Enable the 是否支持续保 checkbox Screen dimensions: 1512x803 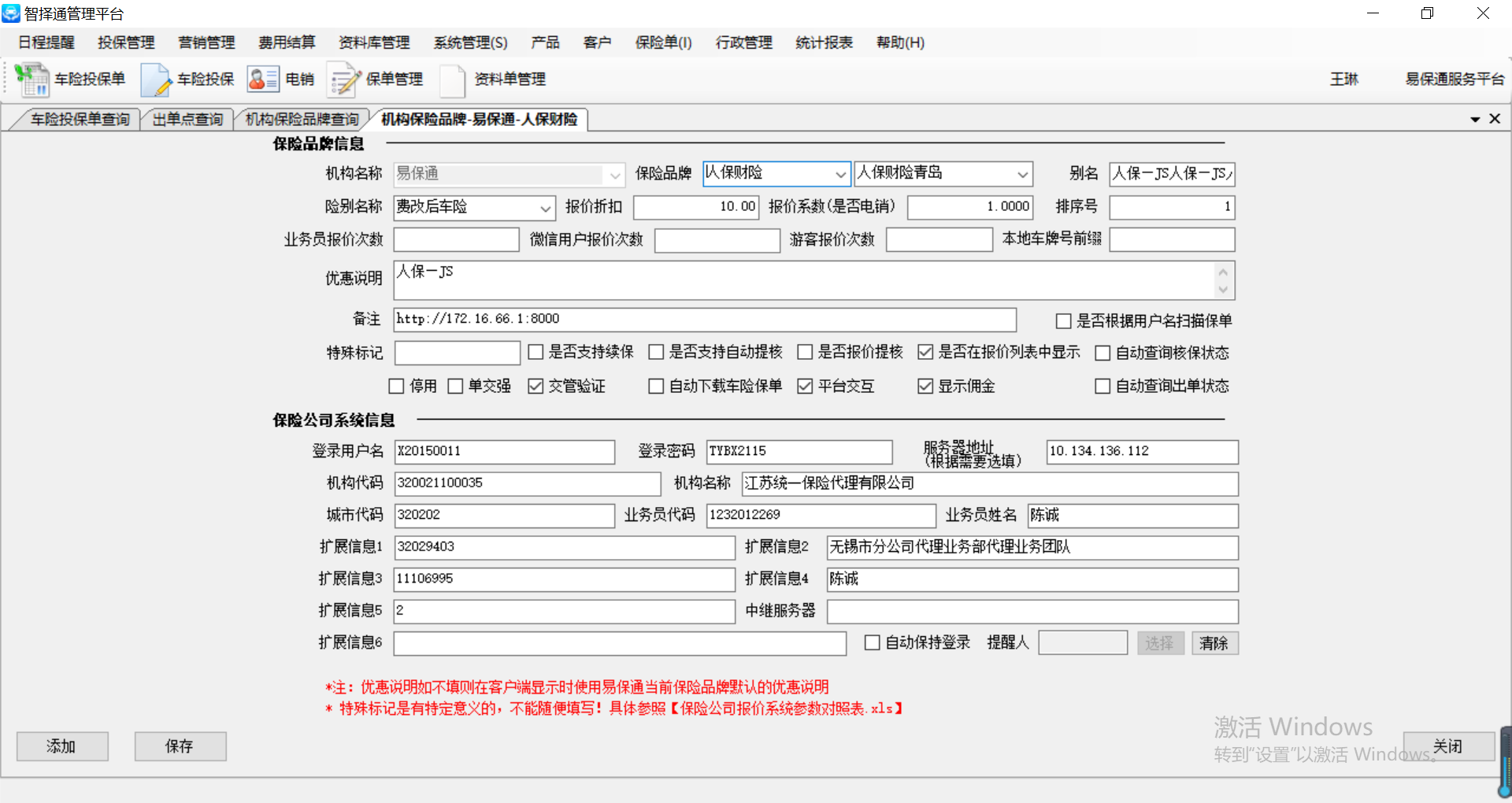536,353
